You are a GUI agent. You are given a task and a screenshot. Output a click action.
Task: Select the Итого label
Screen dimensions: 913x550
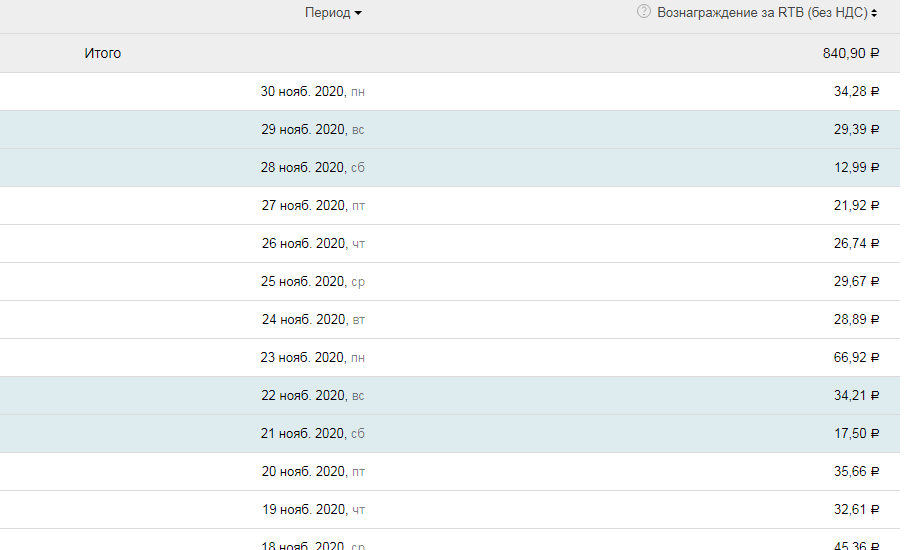click(102, 53)
